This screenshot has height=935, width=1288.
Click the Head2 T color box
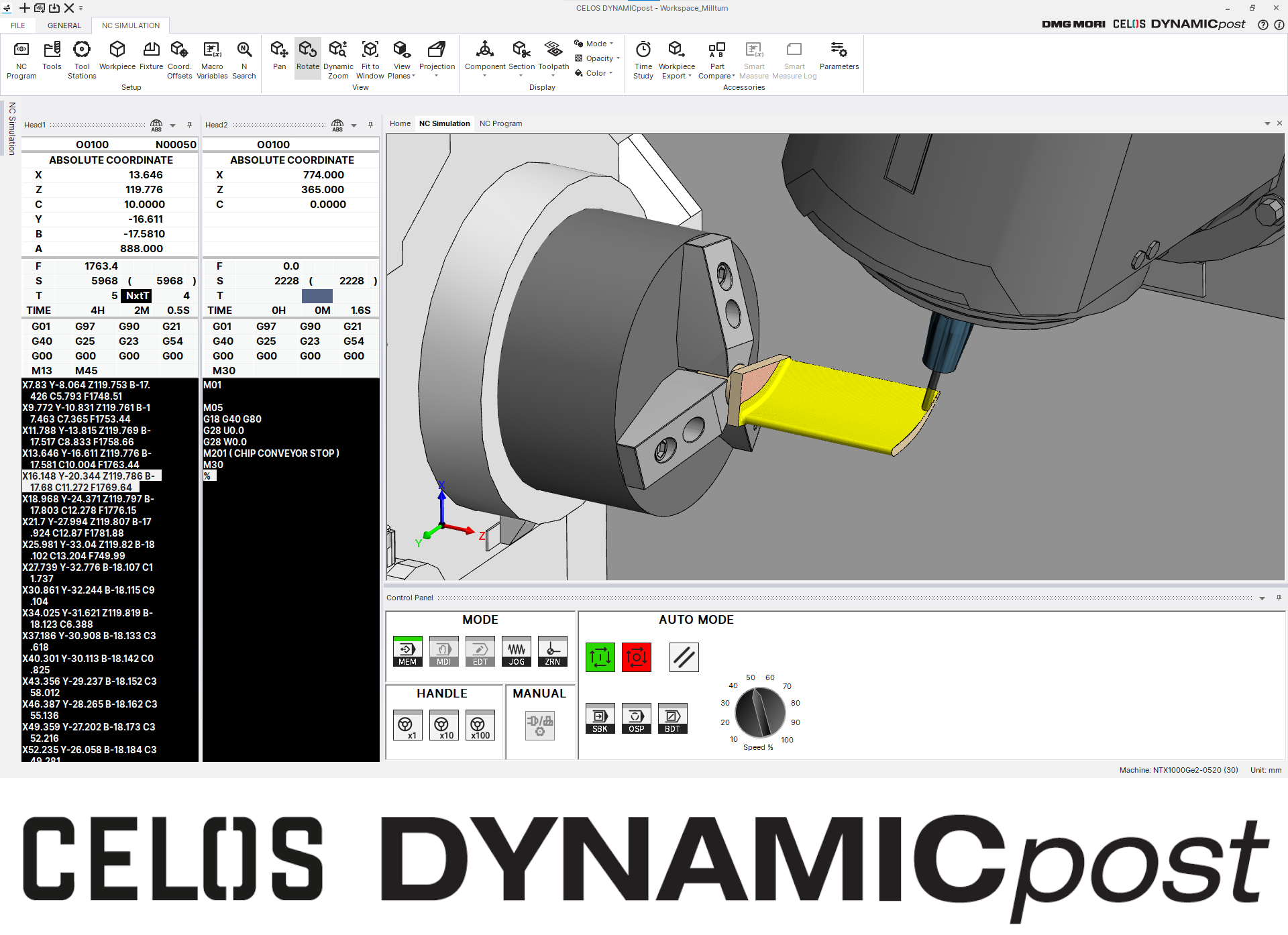(x=317, y=296)
